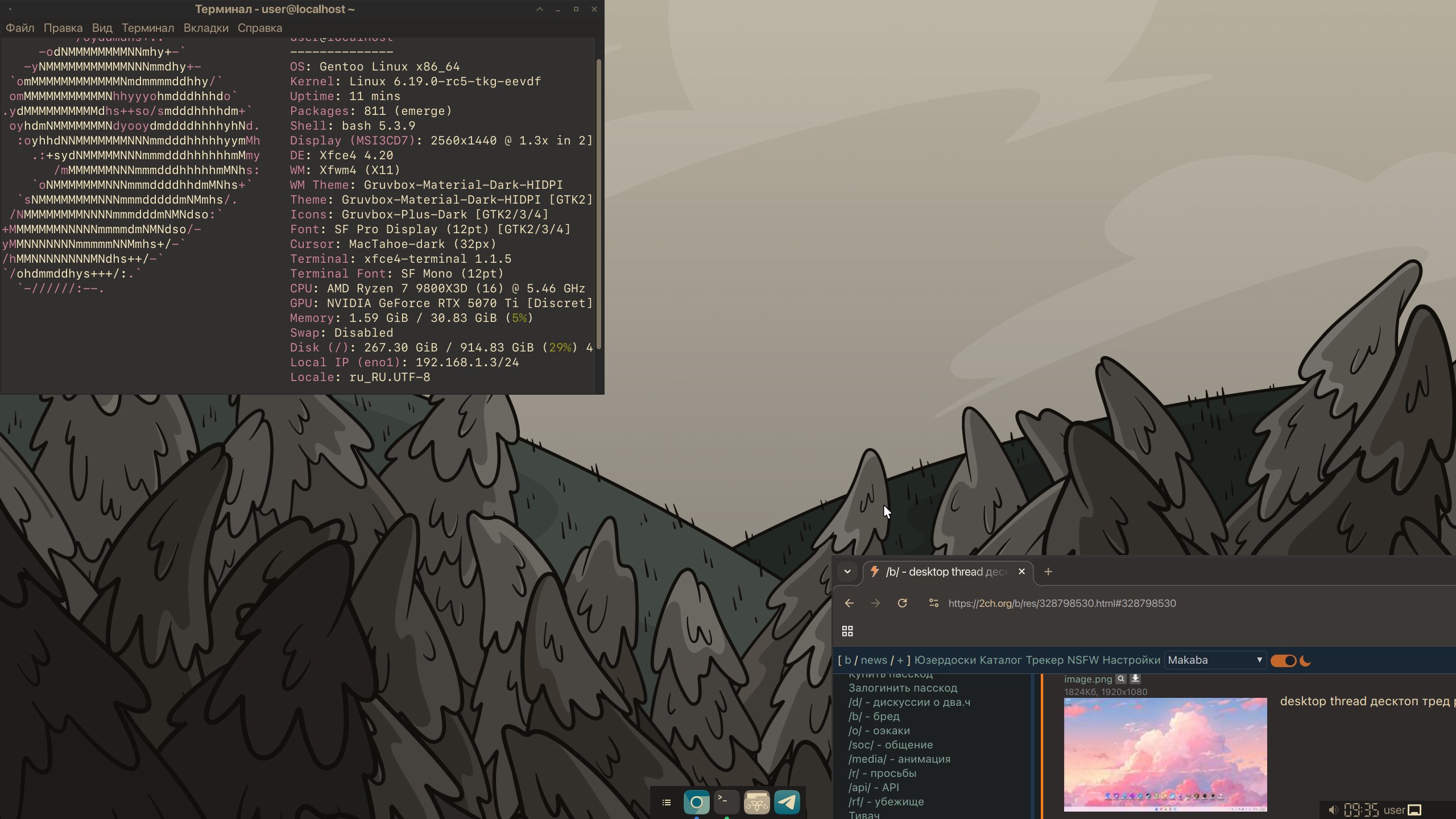Click the Каталог link
Screen dimensions: 1456x819
(x=1000, y=660)
